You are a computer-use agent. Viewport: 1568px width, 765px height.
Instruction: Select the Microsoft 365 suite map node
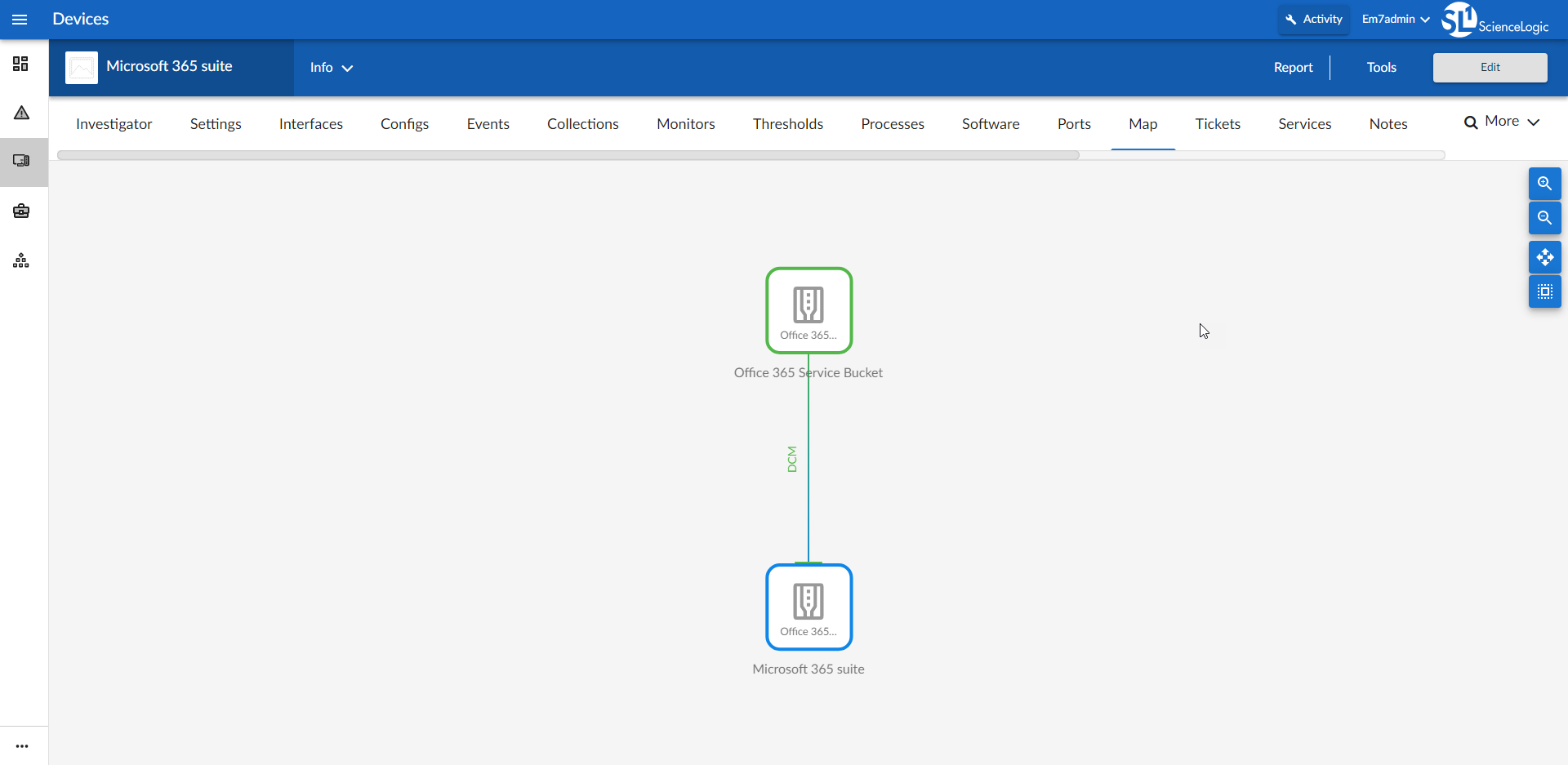coord(808,607)
